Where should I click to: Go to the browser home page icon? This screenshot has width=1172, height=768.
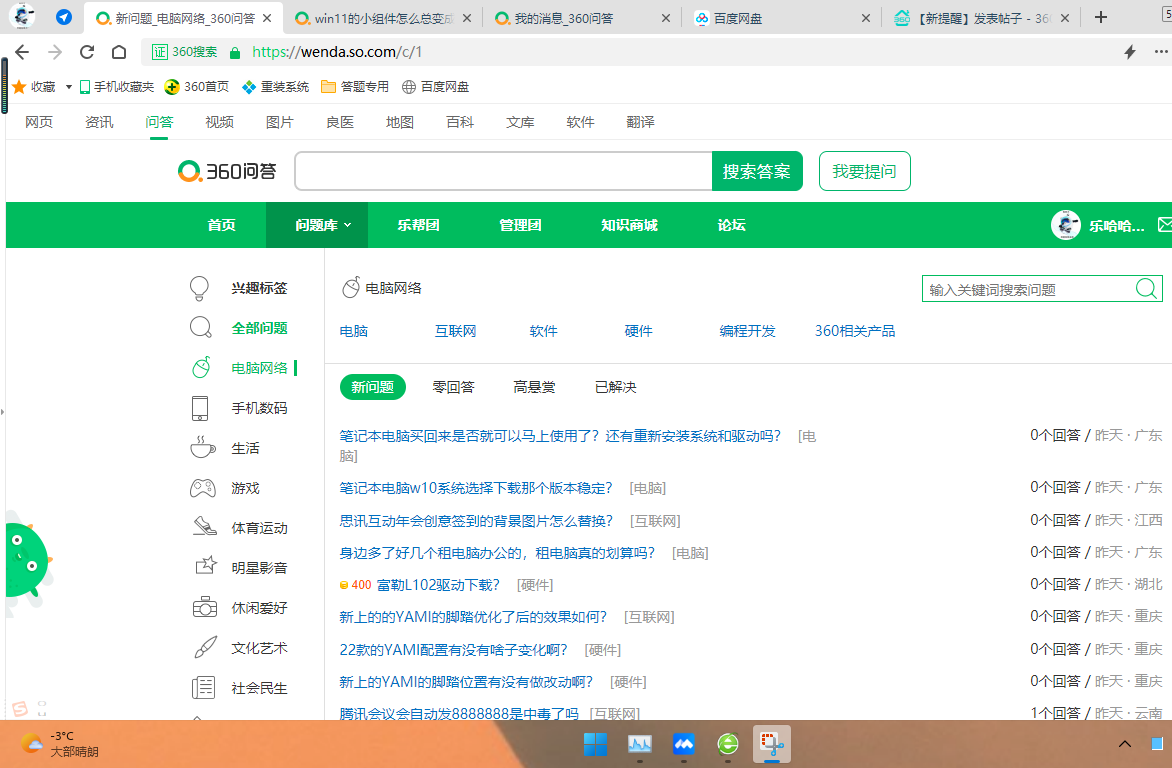119,52
